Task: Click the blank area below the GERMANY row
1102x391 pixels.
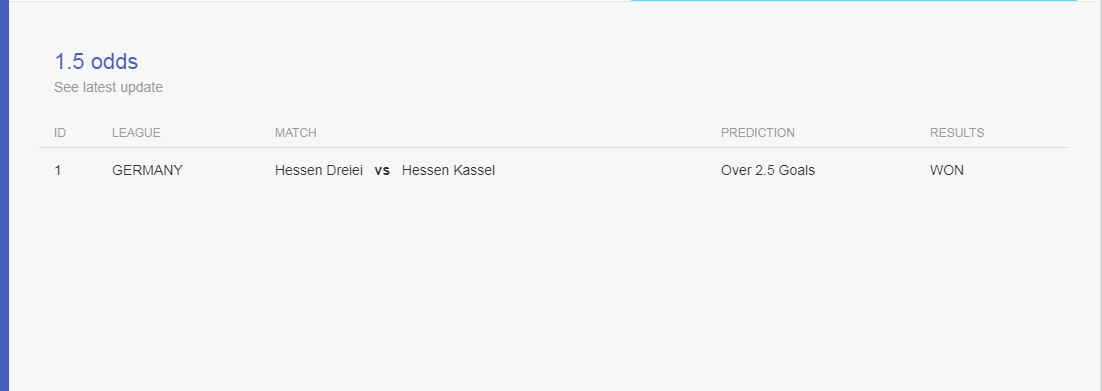Action: coord(554,281)
